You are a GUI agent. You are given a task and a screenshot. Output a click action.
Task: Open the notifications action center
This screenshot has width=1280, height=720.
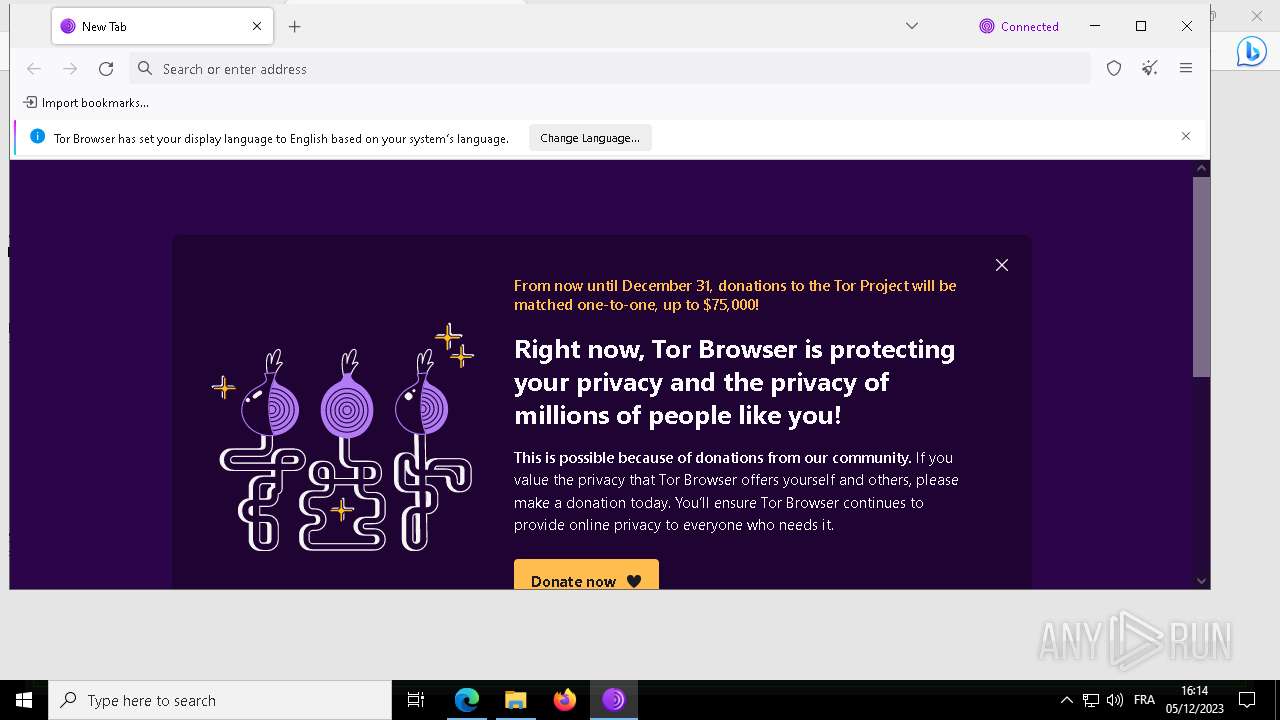click(x=1247, y=700)
